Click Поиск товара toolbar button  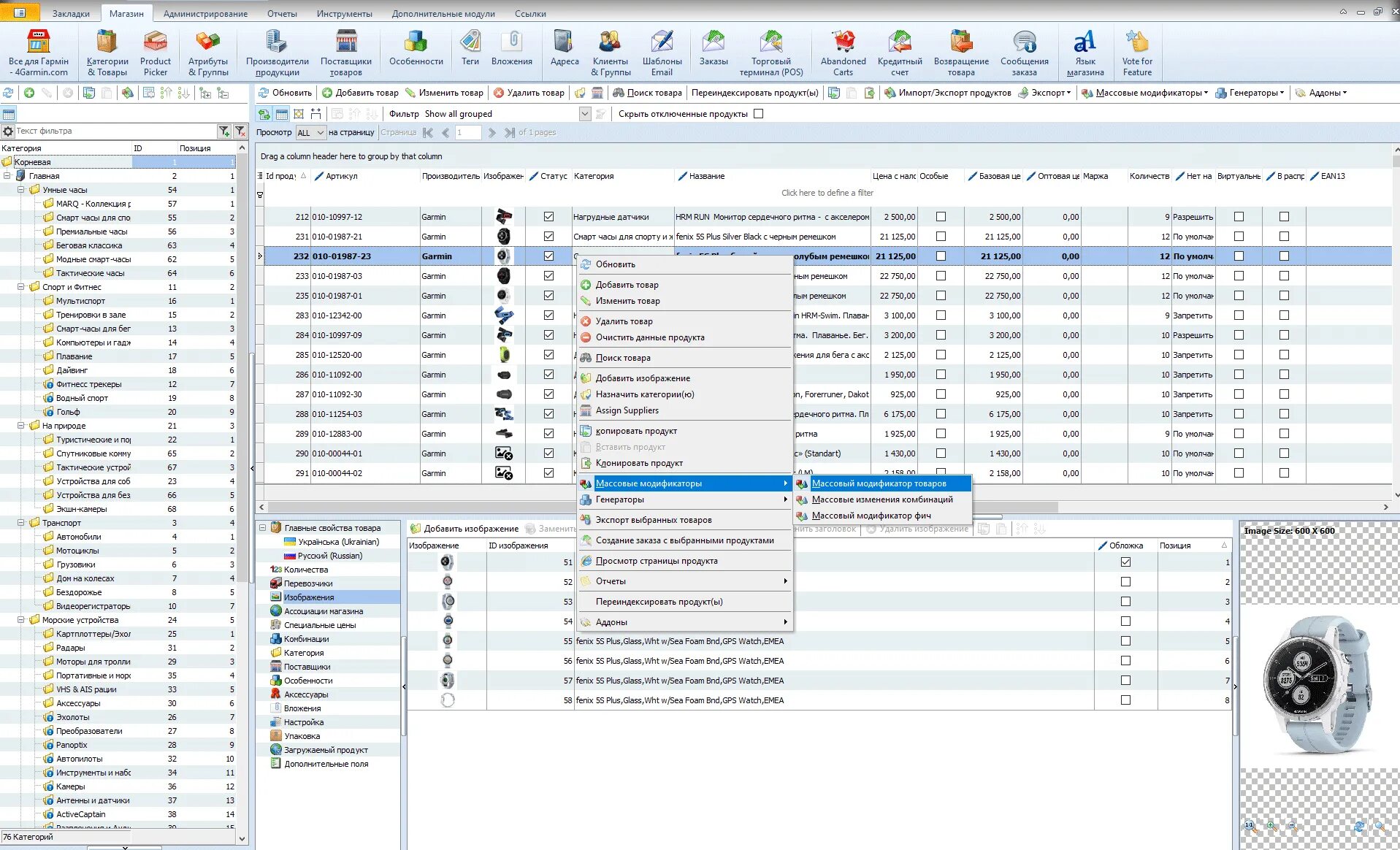(x=647, y=93)
